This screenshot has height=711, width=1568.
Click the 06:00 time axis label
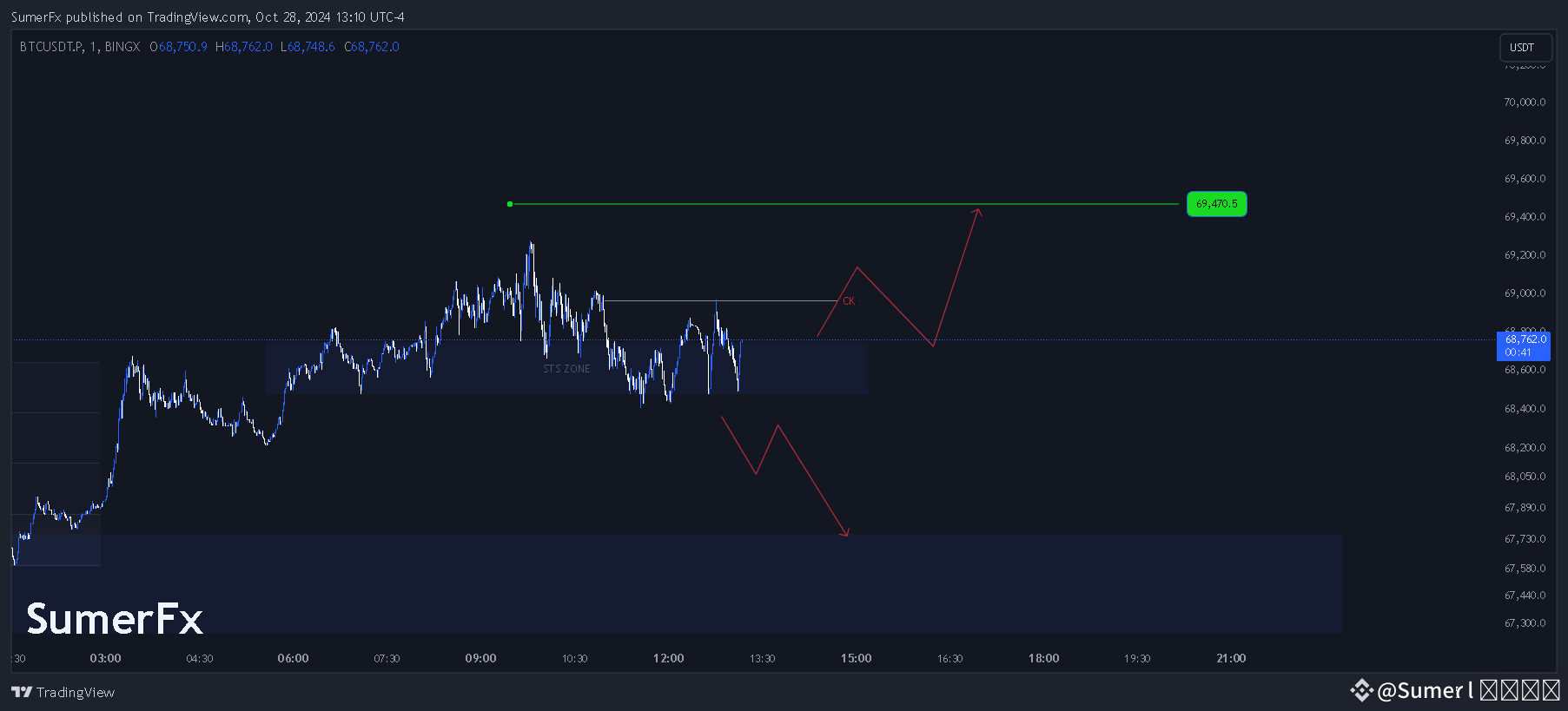[x=294, y=658]
